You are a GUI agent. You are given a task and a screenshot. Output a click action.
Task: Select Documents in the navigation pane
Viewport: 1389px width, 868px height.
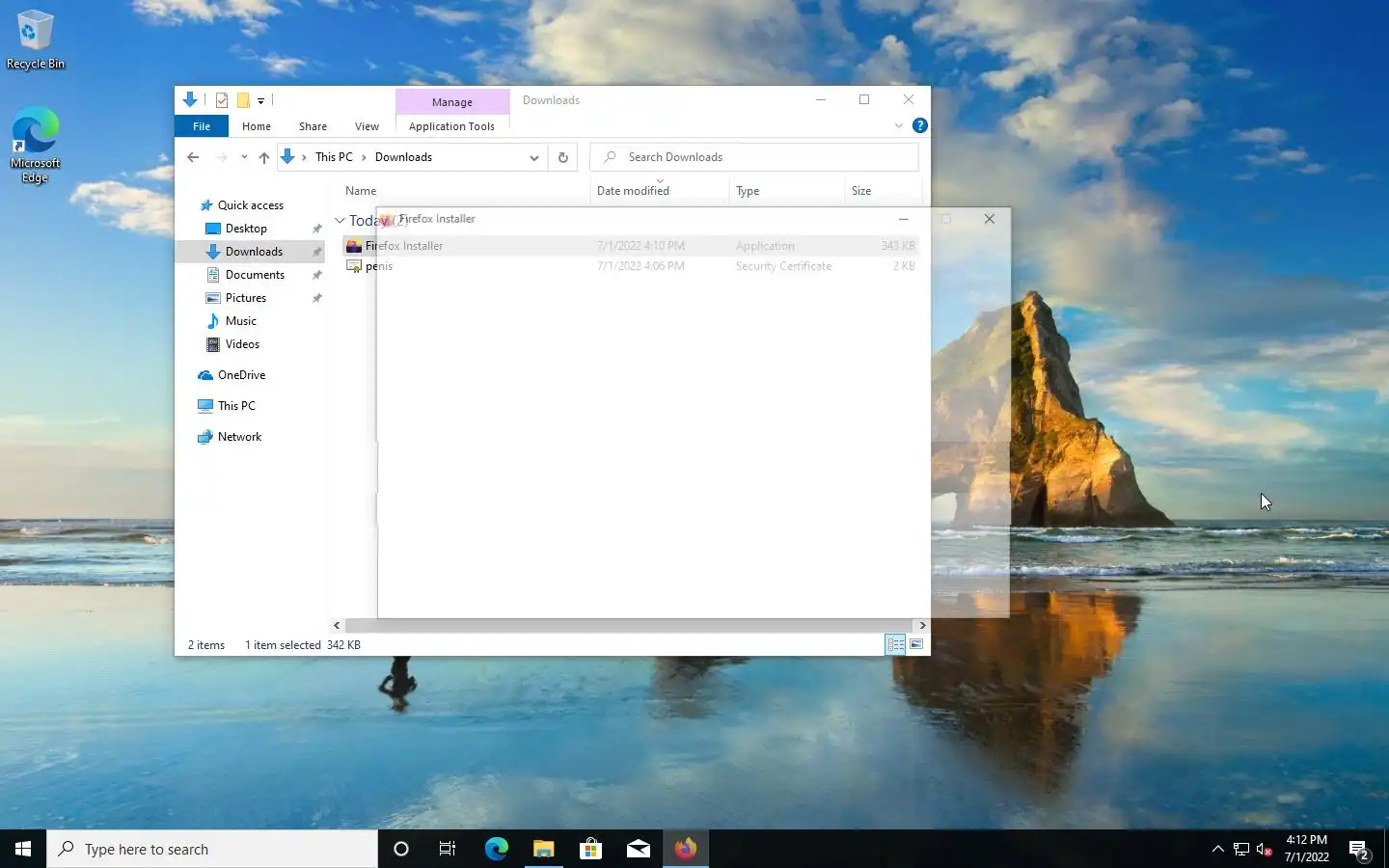[255, 275]
